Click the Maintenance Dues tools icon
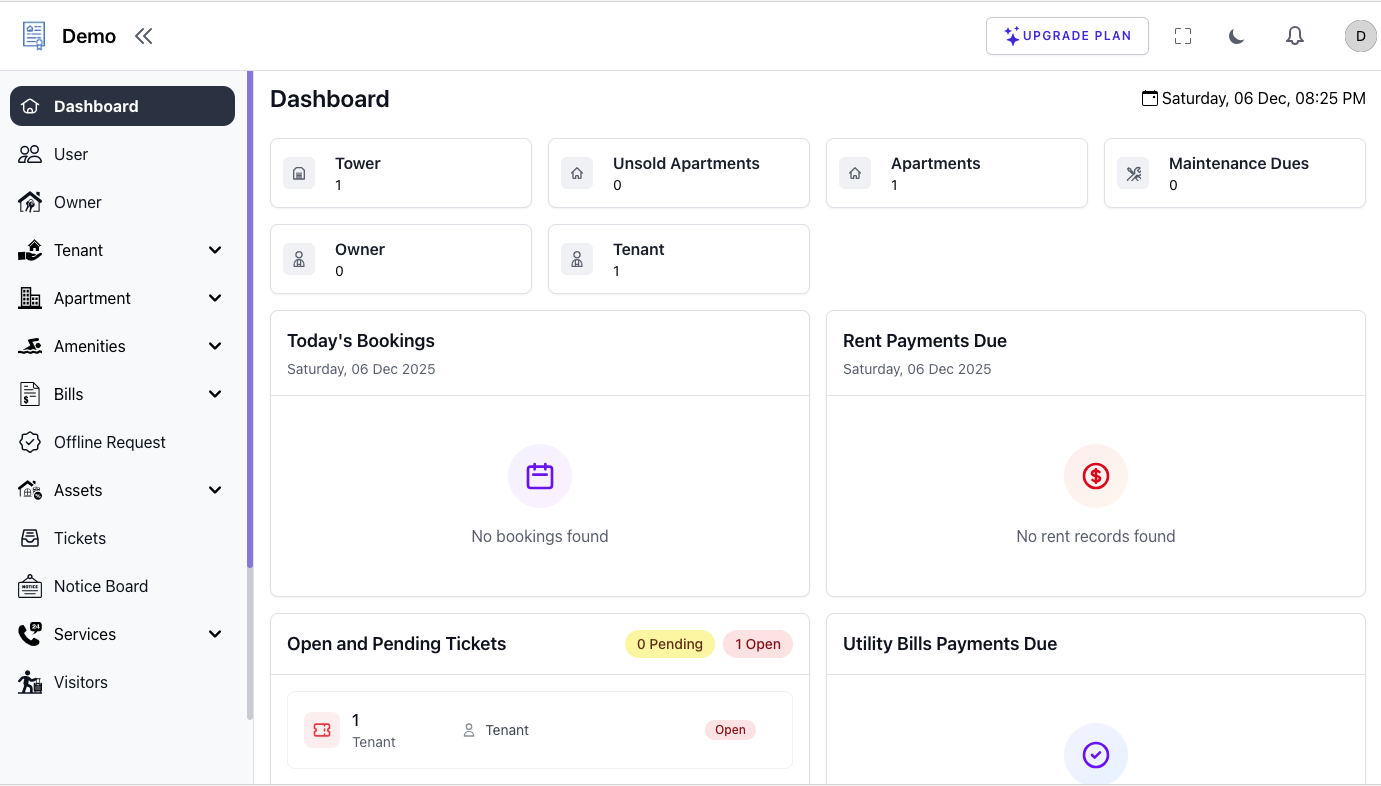The height and width of the screenshot is (786, 1381). tap(1133, 172)
